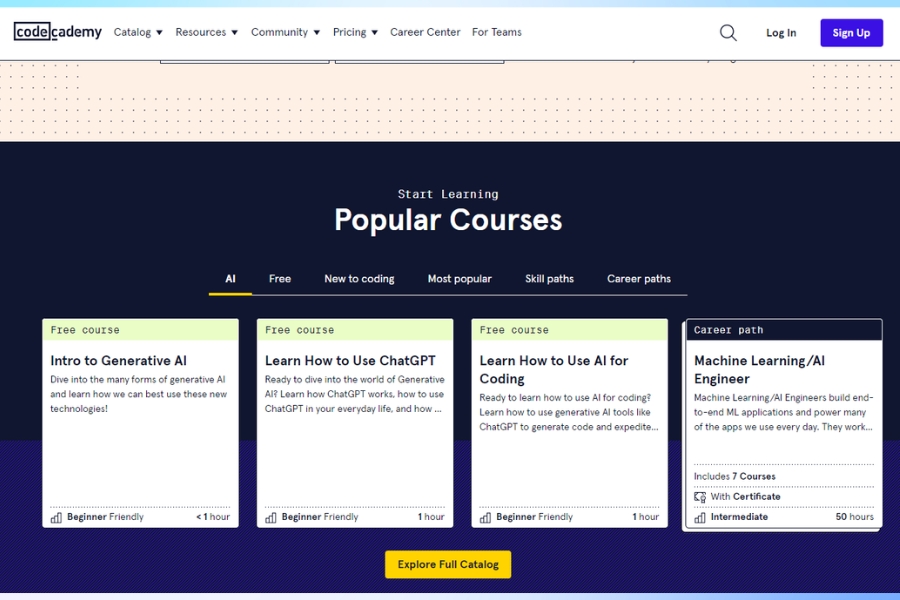Click 'Free course' label on AI for Coding card
This screenshot has width=900, height=600.
click(x=514, y=330)
